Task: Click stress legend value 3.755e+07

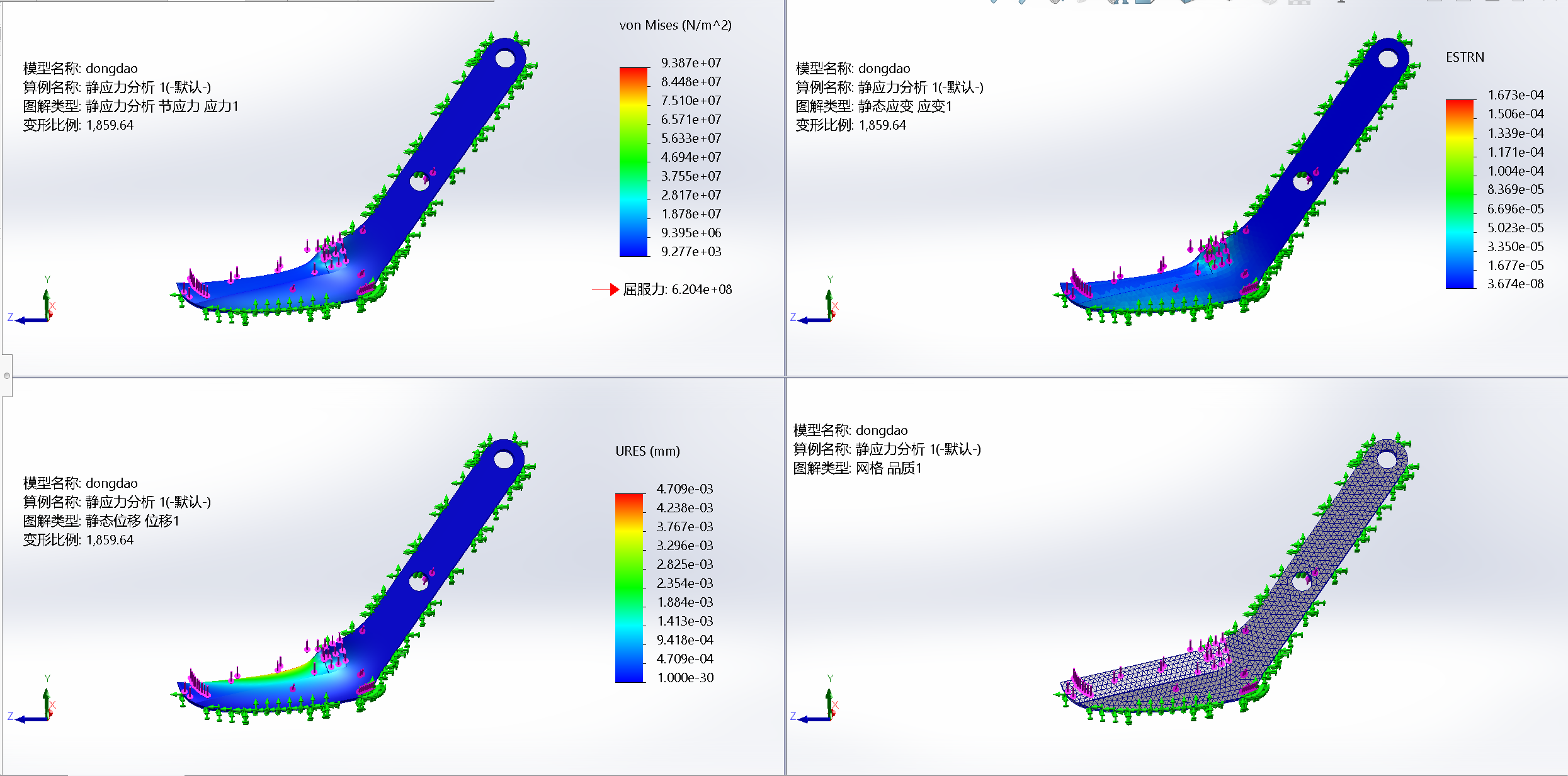Action: (691, 176)
